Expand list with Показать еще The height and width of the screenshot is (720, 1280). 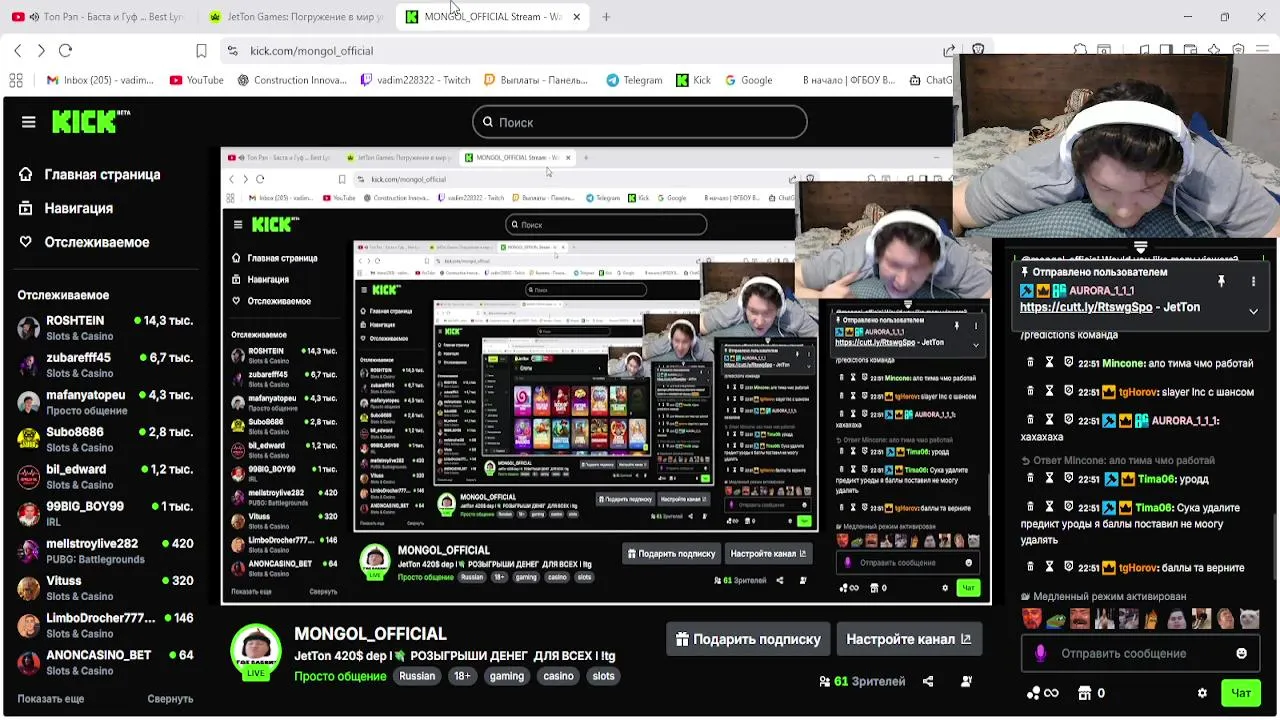coord(50,699)
